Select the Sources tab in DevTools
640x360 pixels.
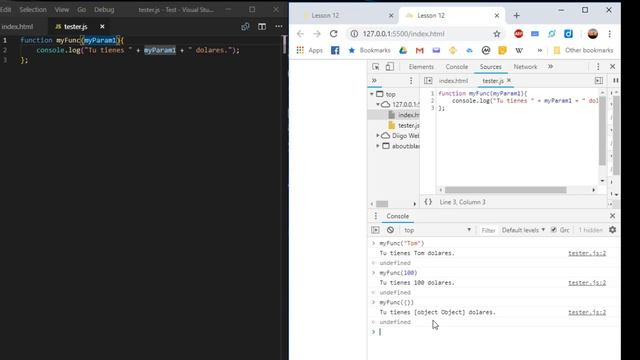[490, 67]
